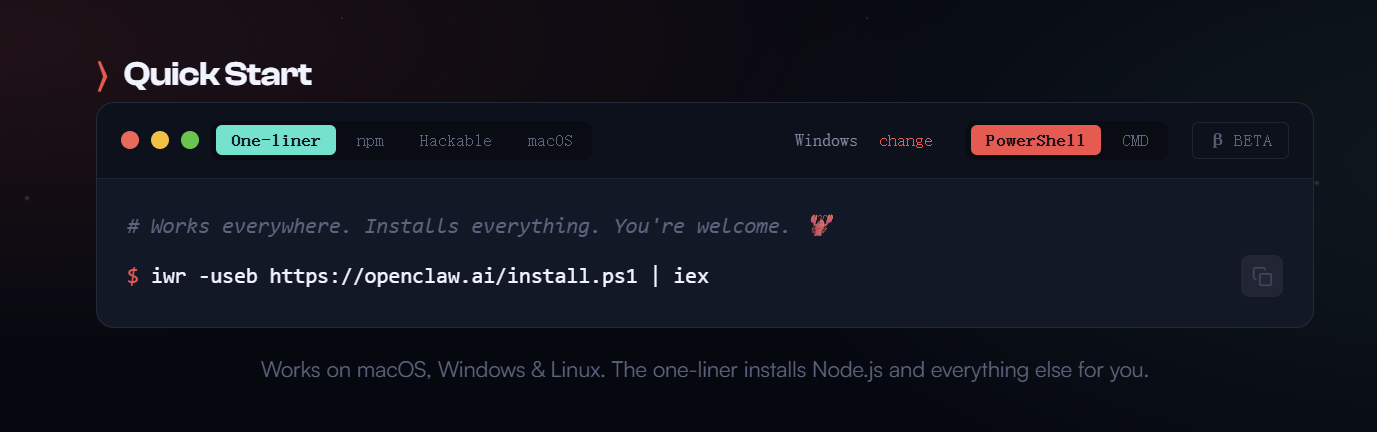The width and height of the screenshot is (1377, 432).
Task: Click the 'Works everywhere' comment line
Action: click(458, 227)
